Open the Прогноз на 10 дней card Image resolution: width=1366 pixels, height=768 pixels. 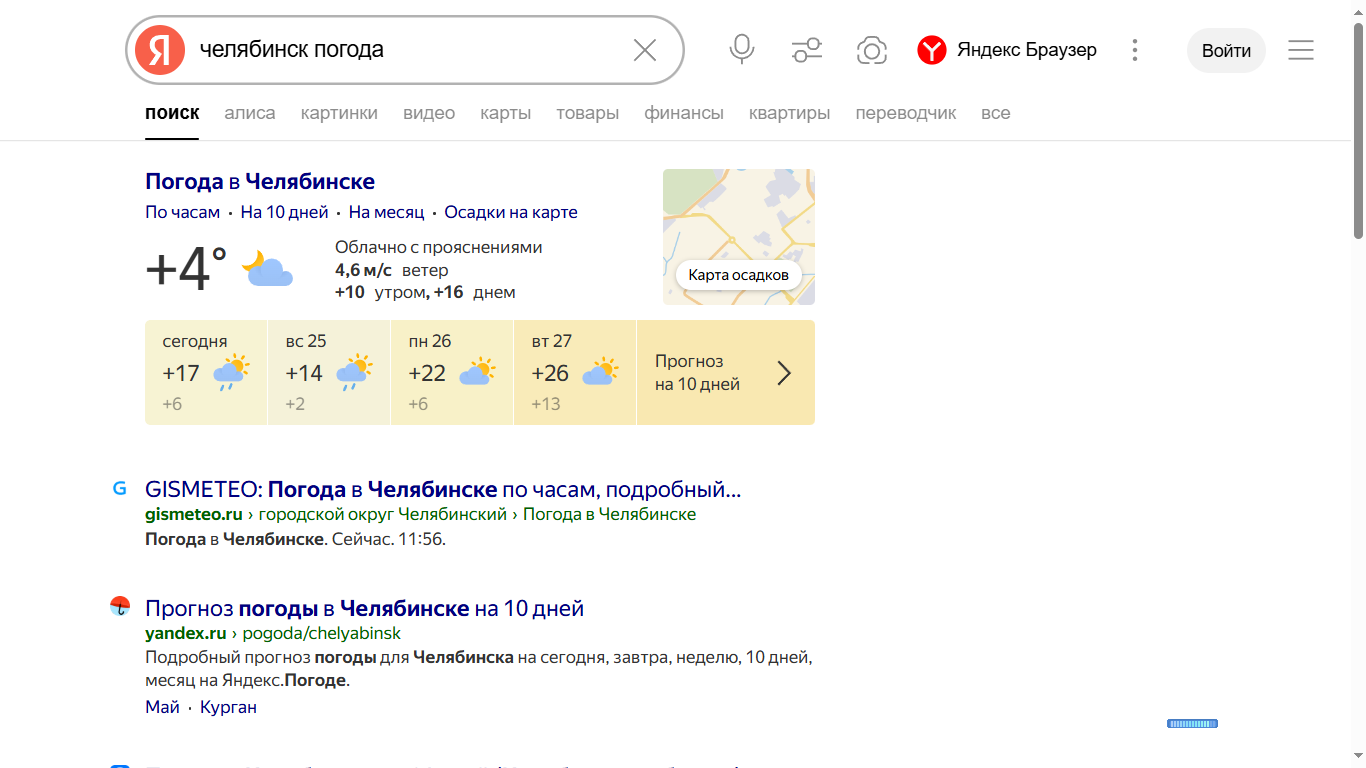pos(726,372)
